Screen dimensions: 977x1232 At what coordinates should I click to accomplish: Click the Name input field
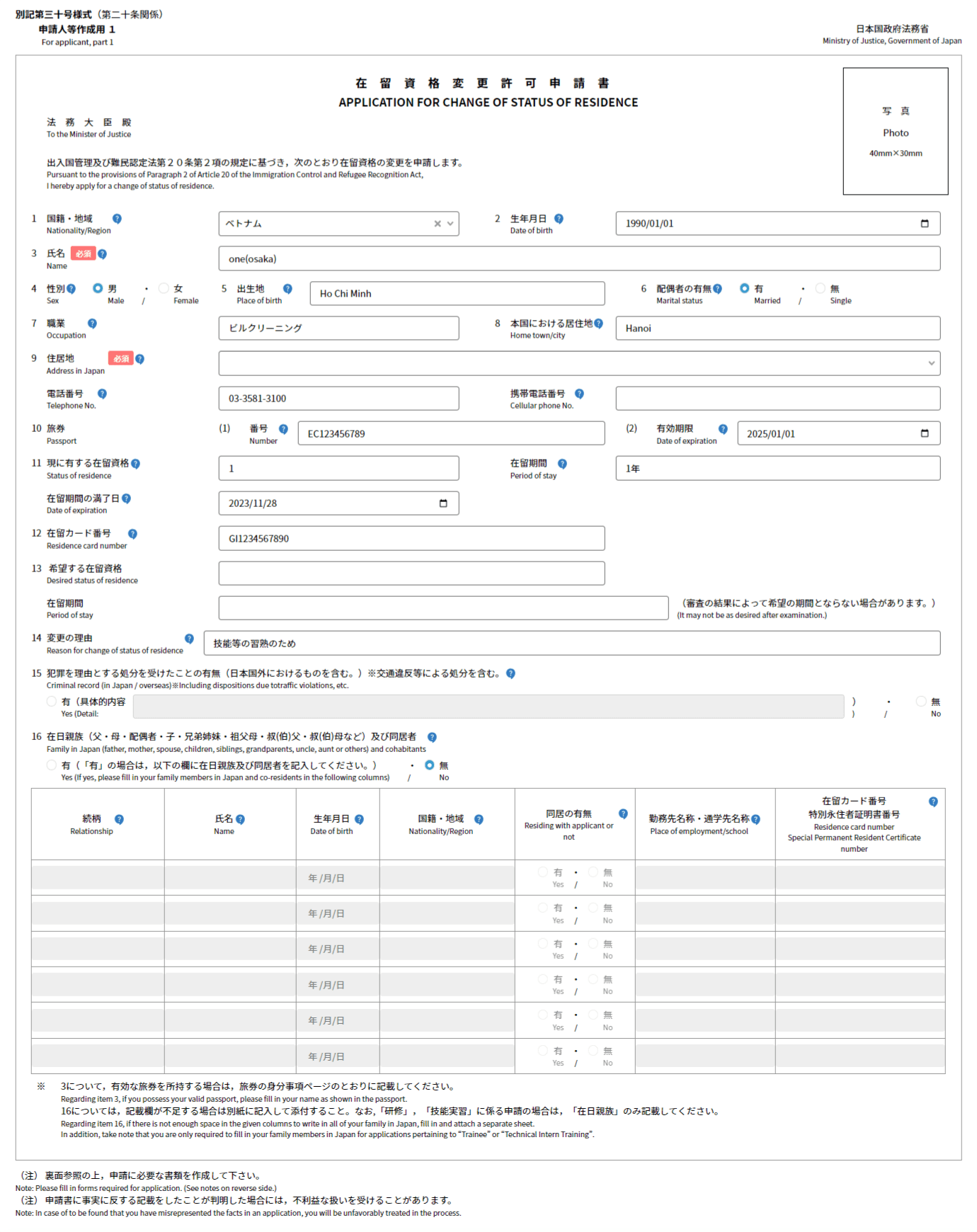tap(578, 258)
